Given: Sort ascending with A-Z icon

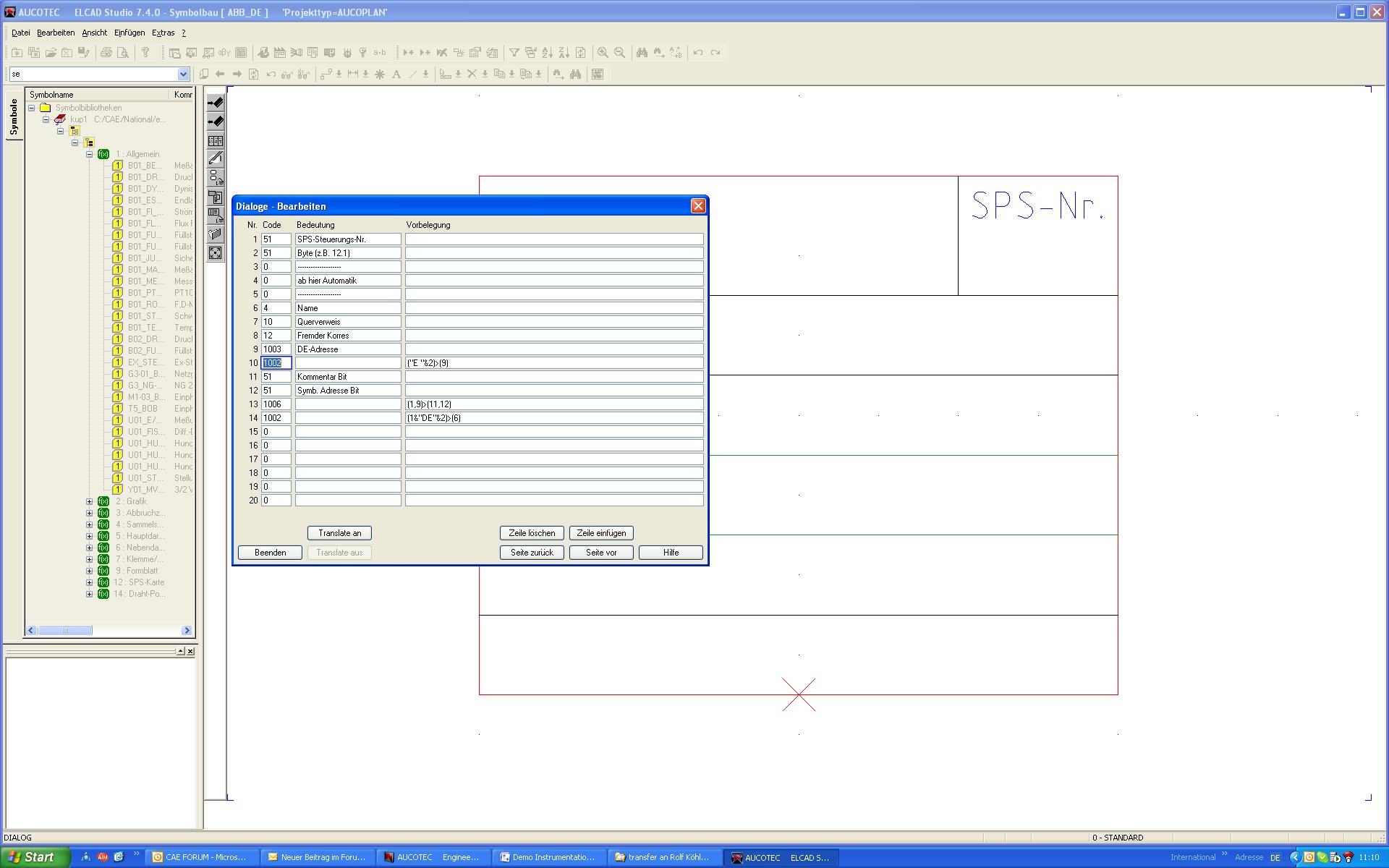Looking at the screenshot, I should coord(547,53).
